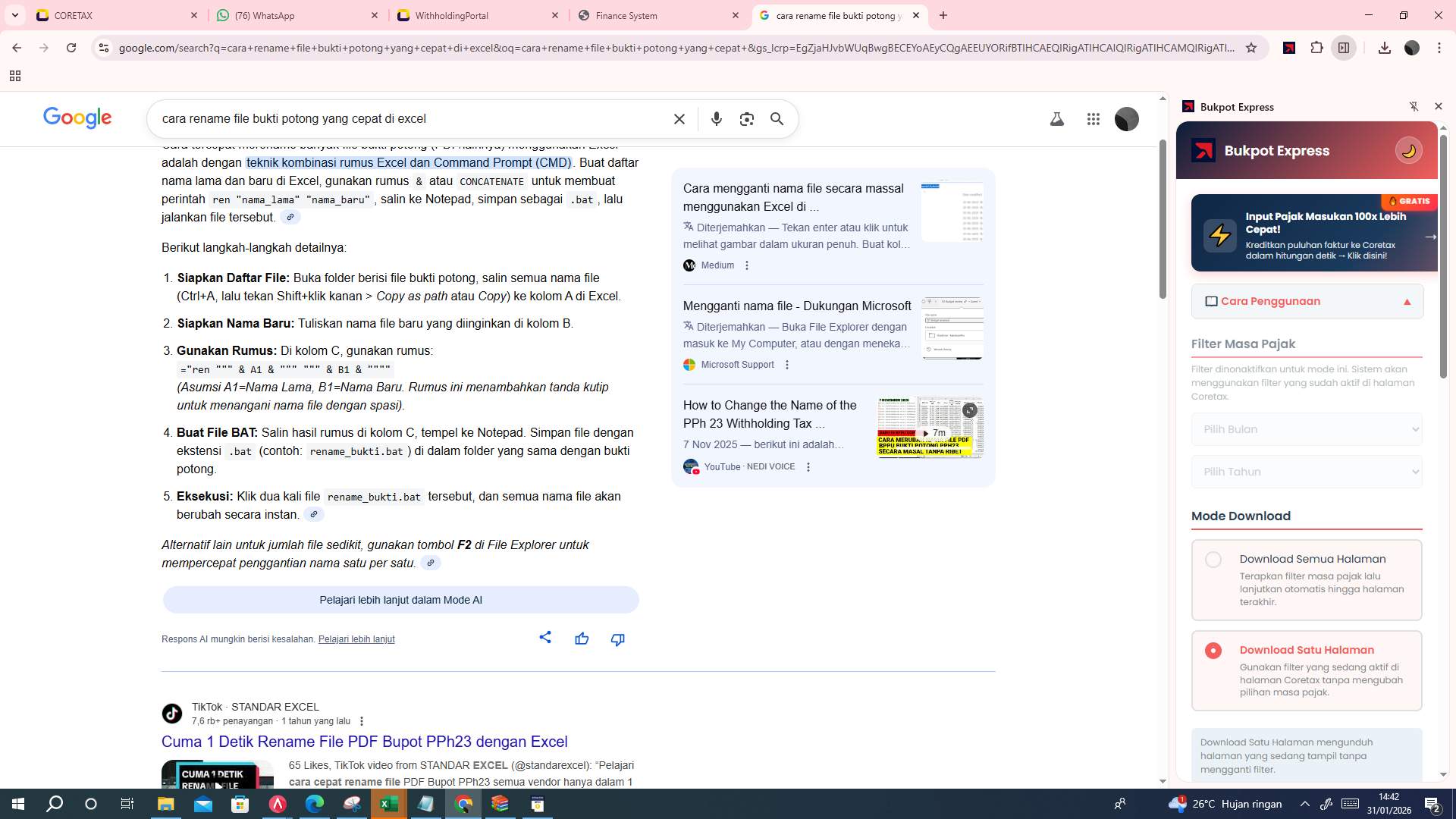Click the Search Labs flask icon
This screenshot has height=819, width=1456.
[x=1057, y=119]
